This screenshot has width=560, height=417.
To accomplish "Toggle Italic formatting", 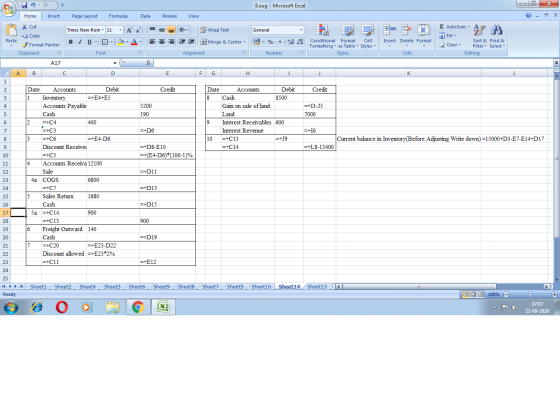I will click(x=80, y=42).
